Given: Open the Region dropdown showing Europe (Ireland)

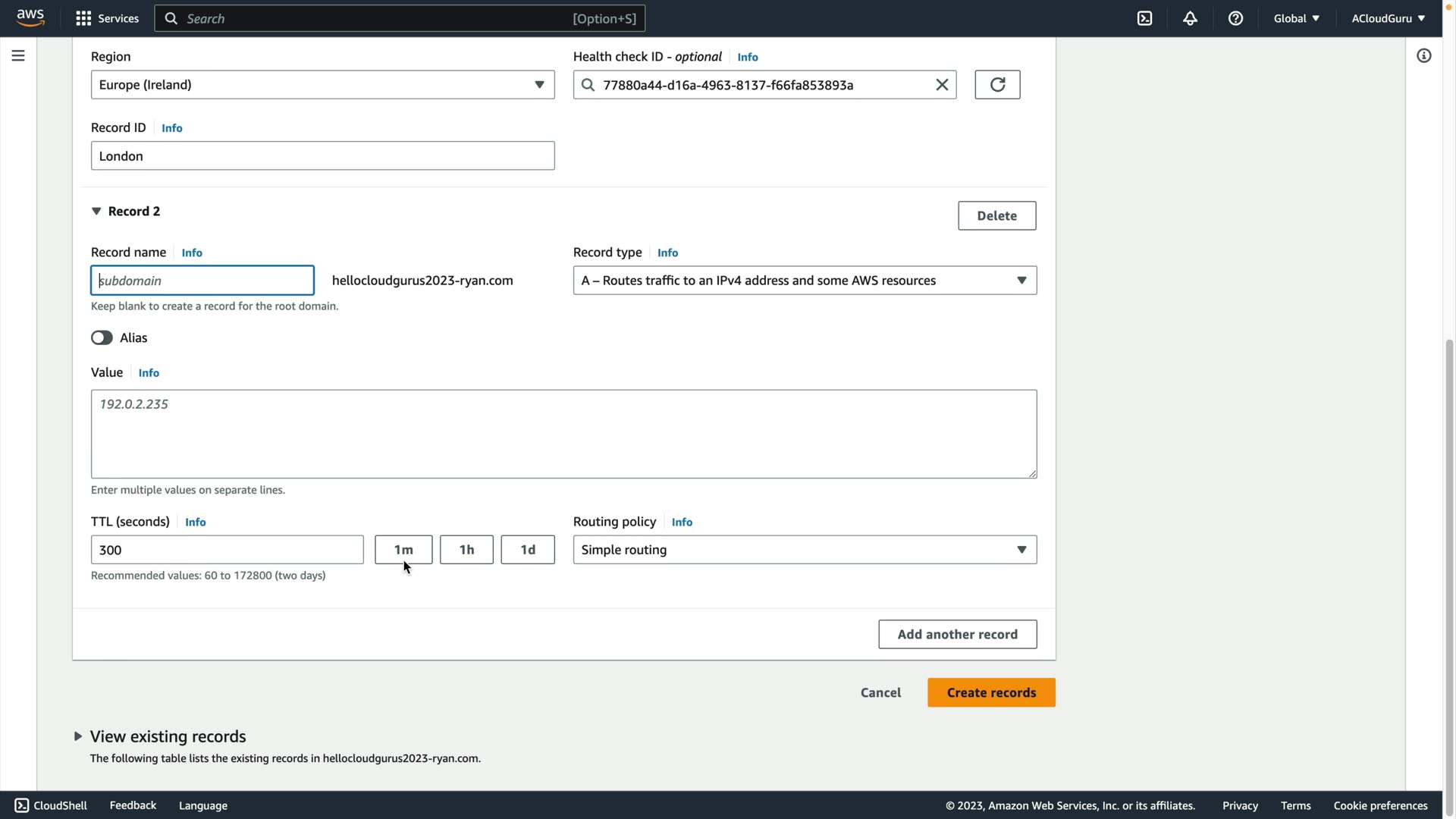Looking at the screenshot, I should pos(322,85).
